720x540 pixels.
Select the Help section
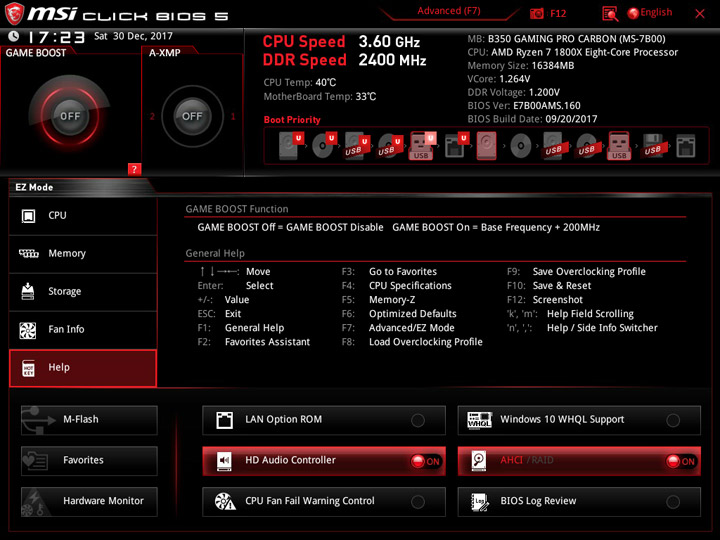(x=83, y=368)
